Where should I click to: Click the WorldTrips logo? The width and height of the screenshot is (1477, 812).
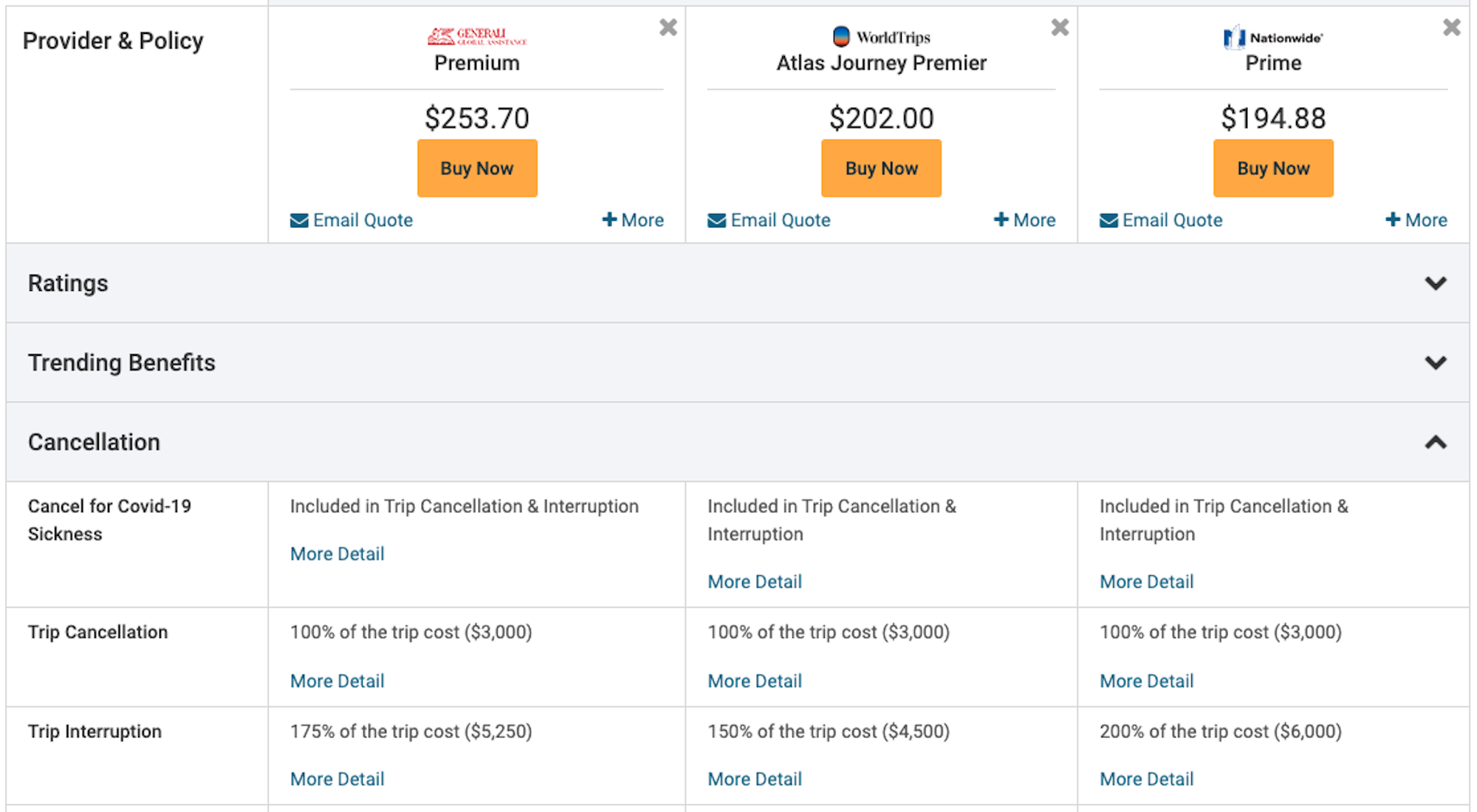(x=881, y=37)
